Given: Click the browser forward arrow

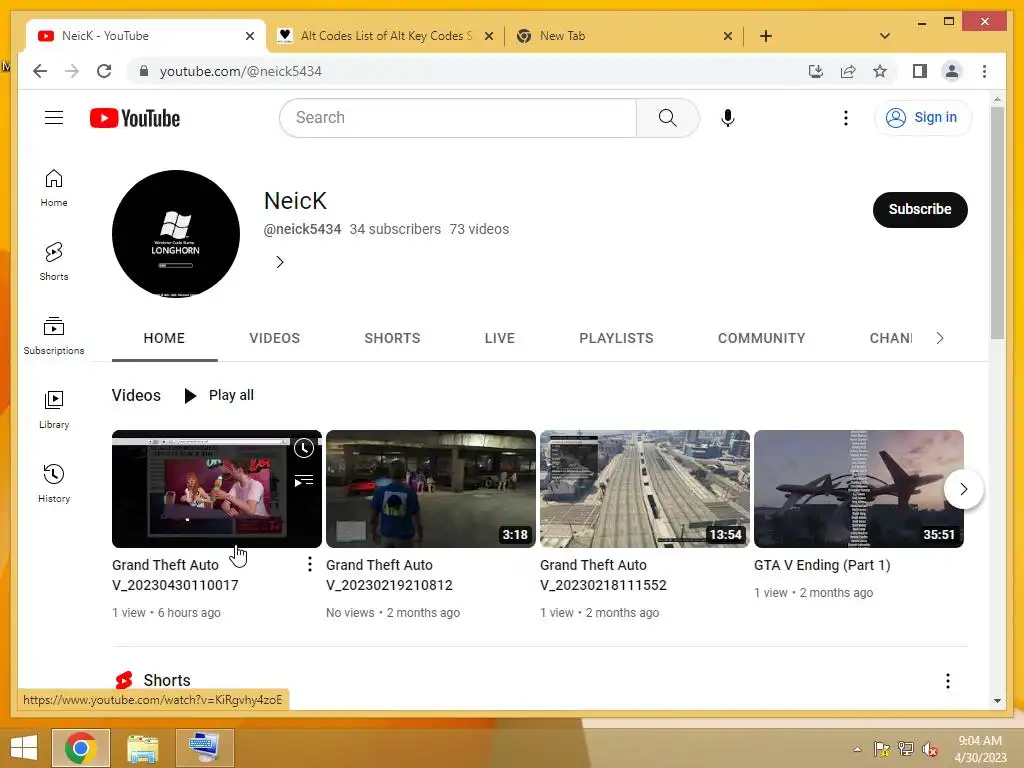Looking at the screenshot, I should (x=72, y=71).
